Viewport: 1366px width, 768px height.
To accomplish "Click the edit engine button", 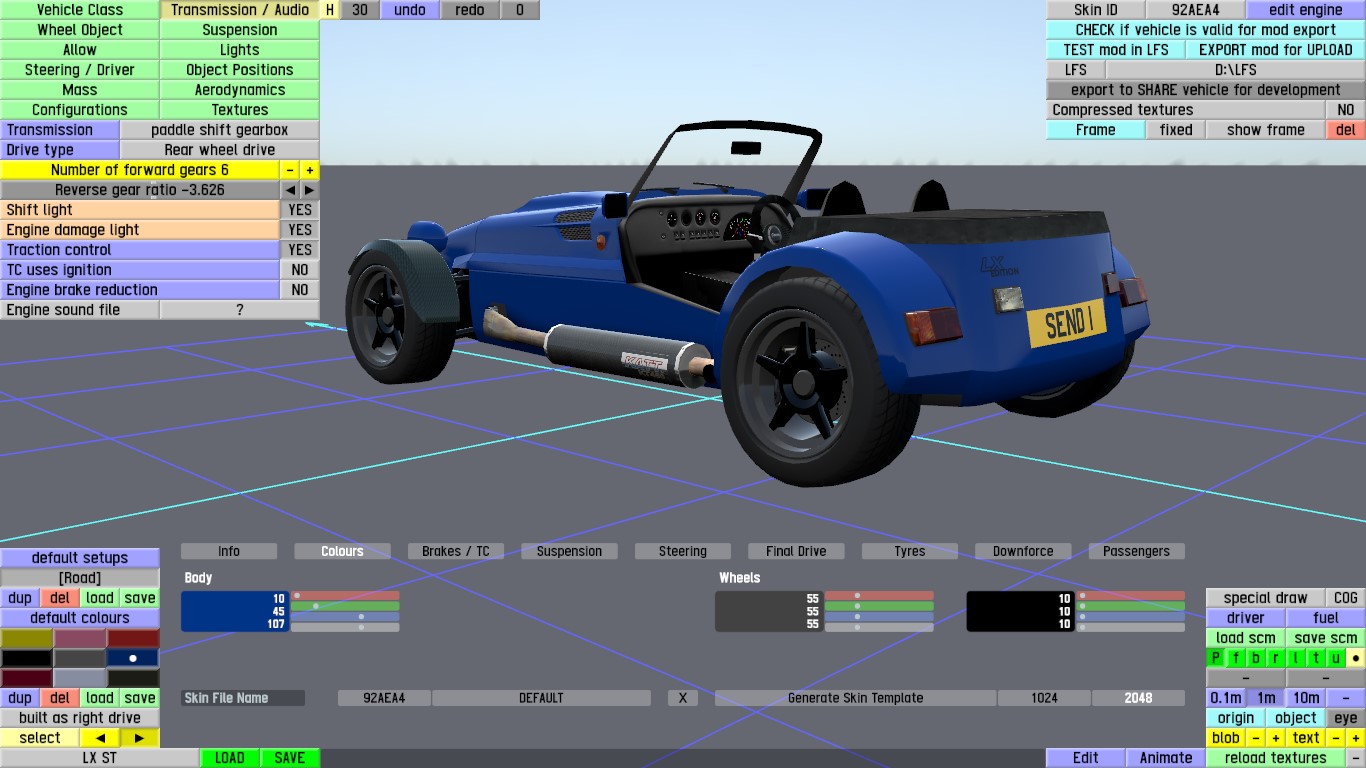I will point(1306,10).
